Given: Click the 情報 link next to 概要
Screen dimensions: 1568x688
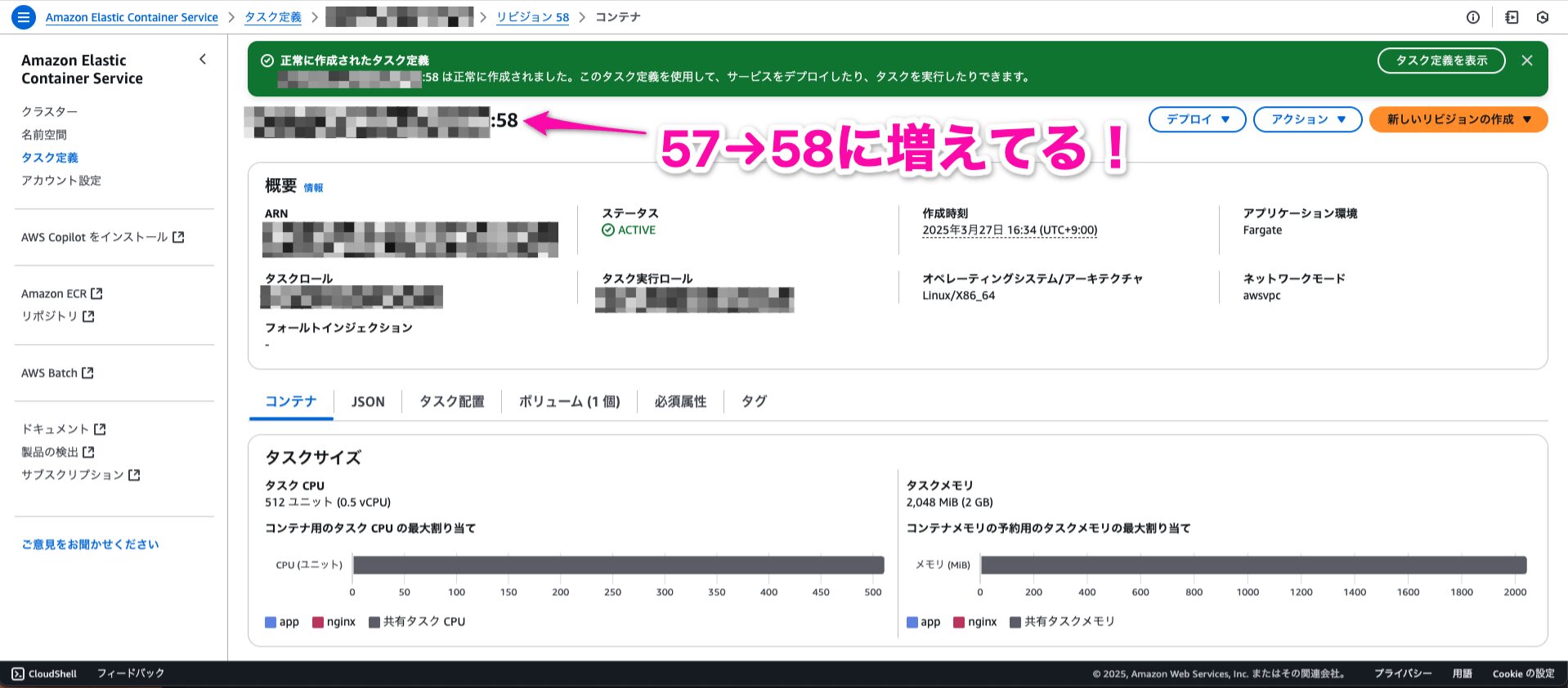Looking at the screenshot, I should coord(313,188).
